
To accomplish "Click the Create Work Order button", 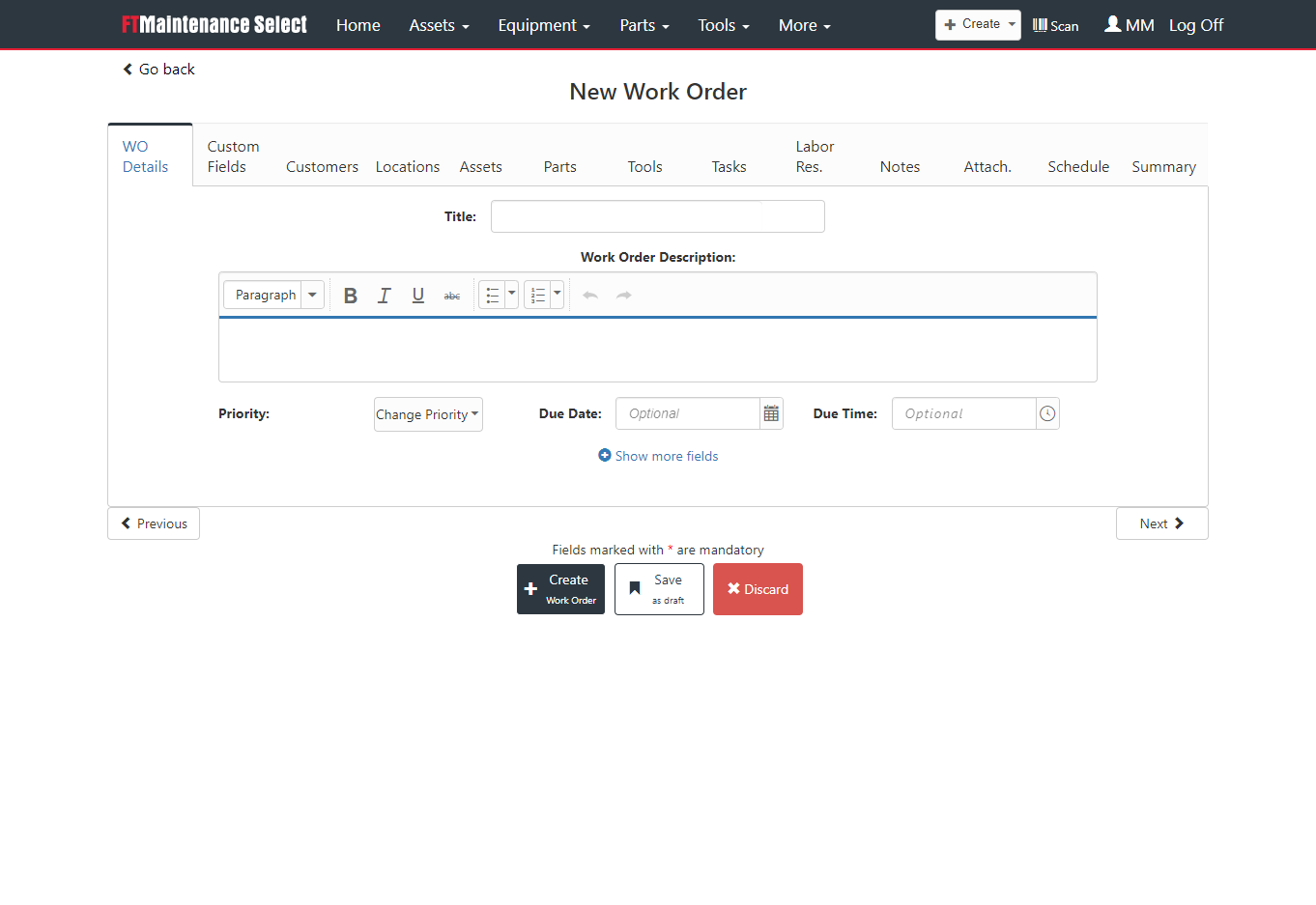I will click(x=560, y=588).
